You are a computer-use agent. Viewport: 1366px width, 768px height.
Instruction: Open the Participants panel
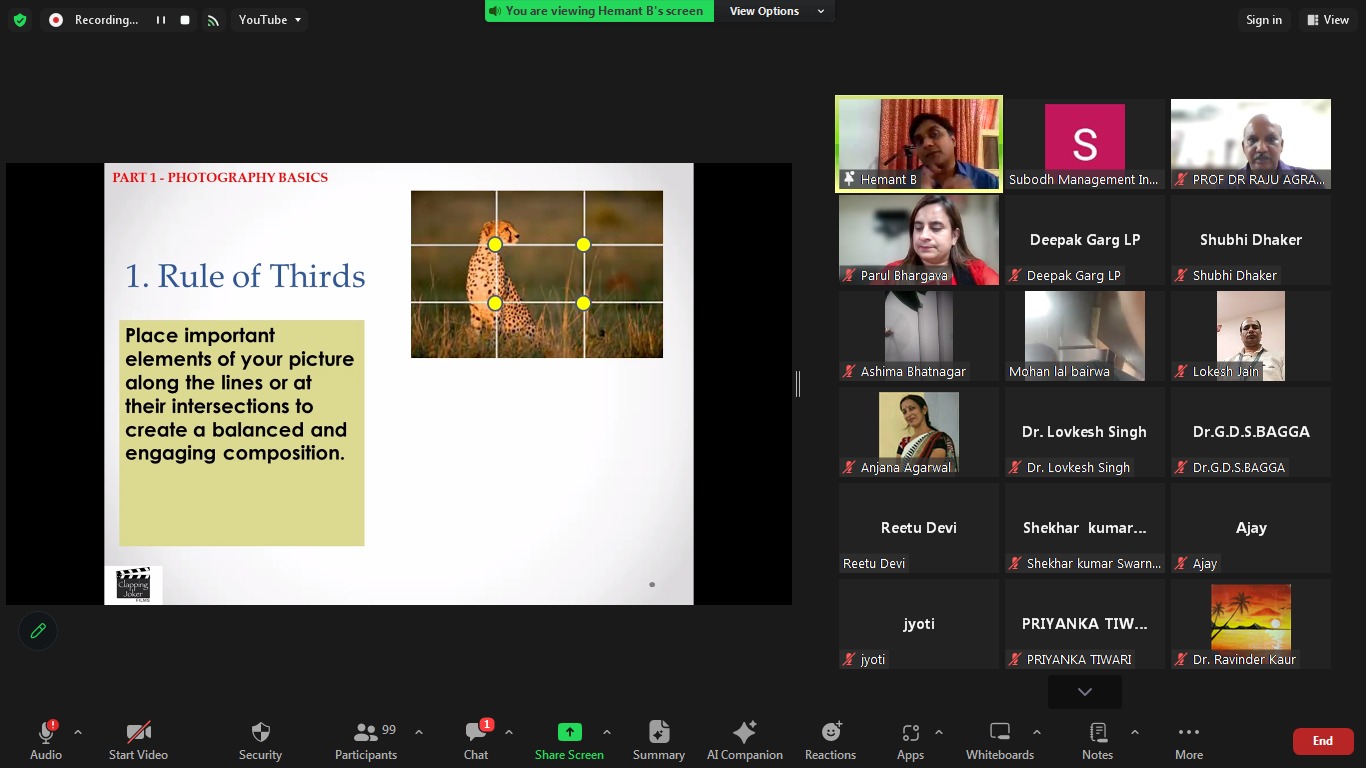click(x=366, y=740)
